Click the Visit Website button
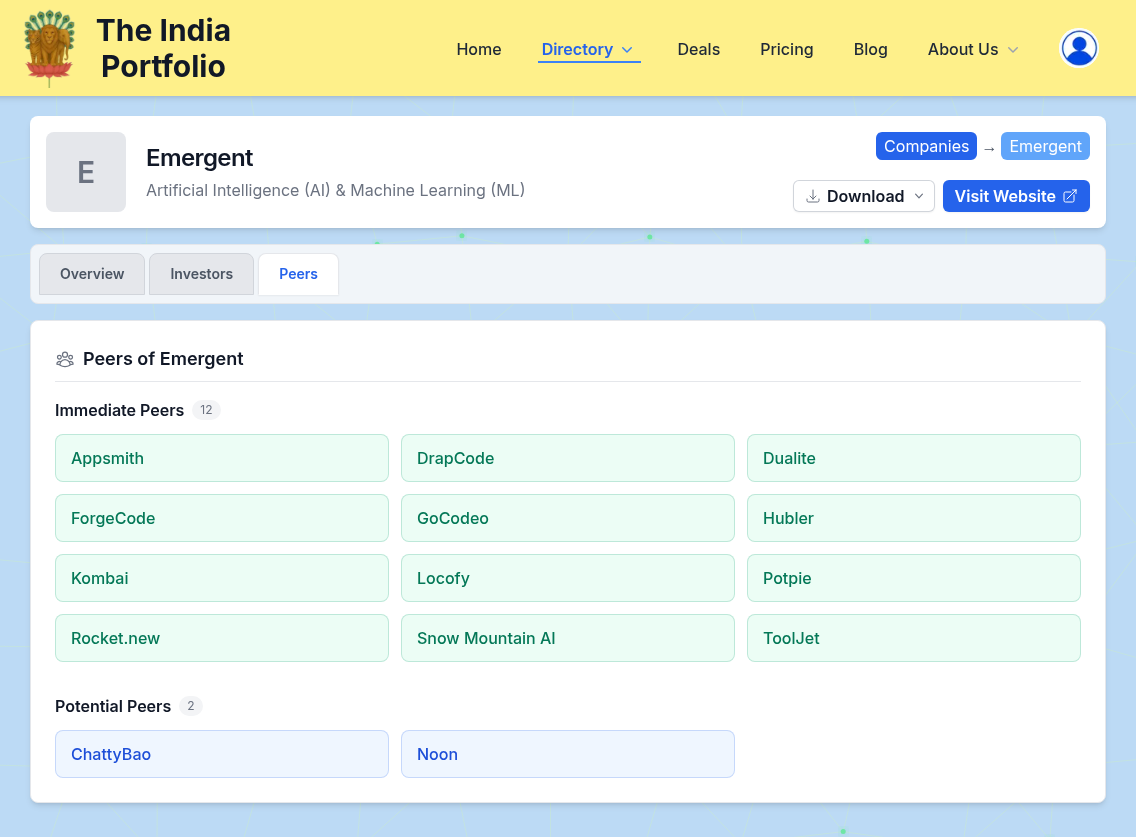The image size is (1136, 837). tap(1016, 196)
